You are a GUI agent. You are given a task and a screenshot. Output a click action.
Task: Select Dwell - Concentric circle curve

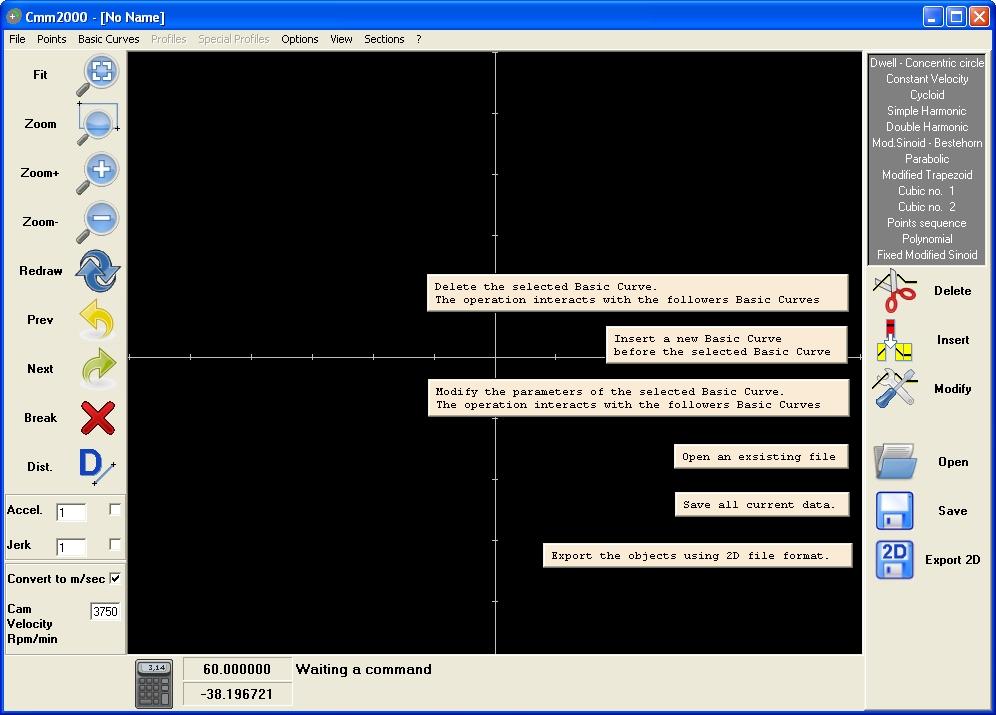coord(927,63)
